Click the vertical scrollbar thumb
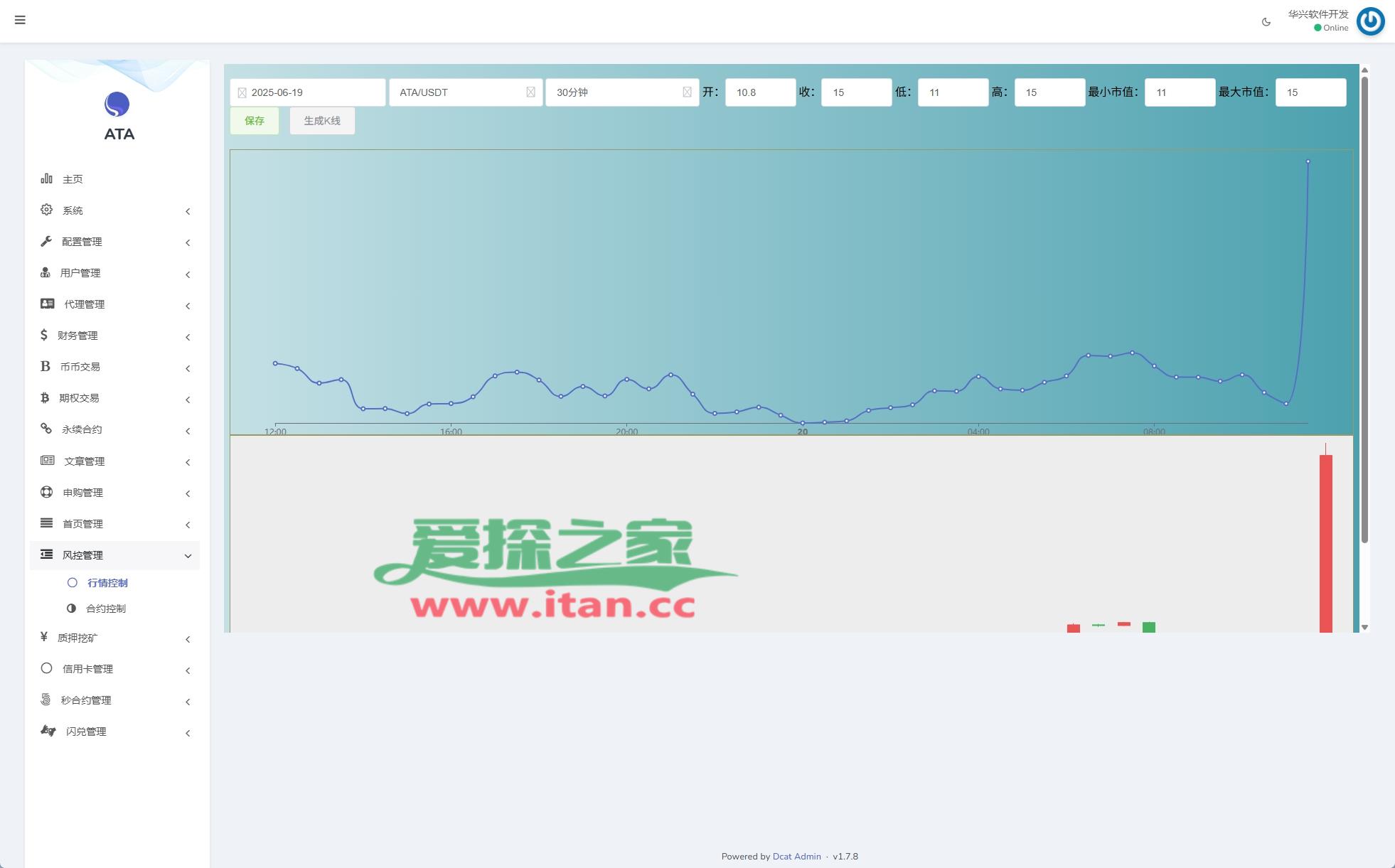The width and height of the screenshot is (1395, 868). point(1364,310)
